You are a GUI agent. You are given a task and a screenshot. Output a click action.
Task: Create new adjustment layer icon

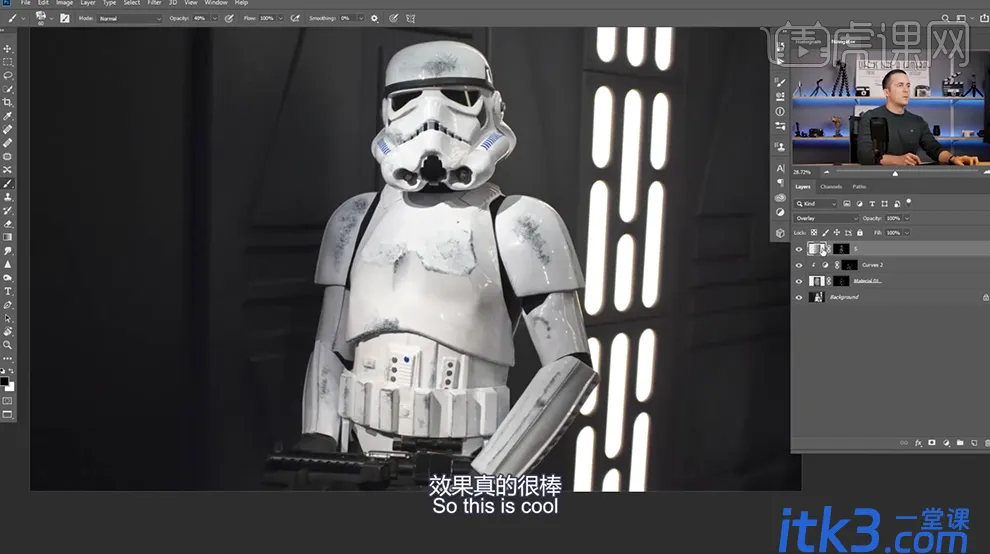(x=946, y=443)
